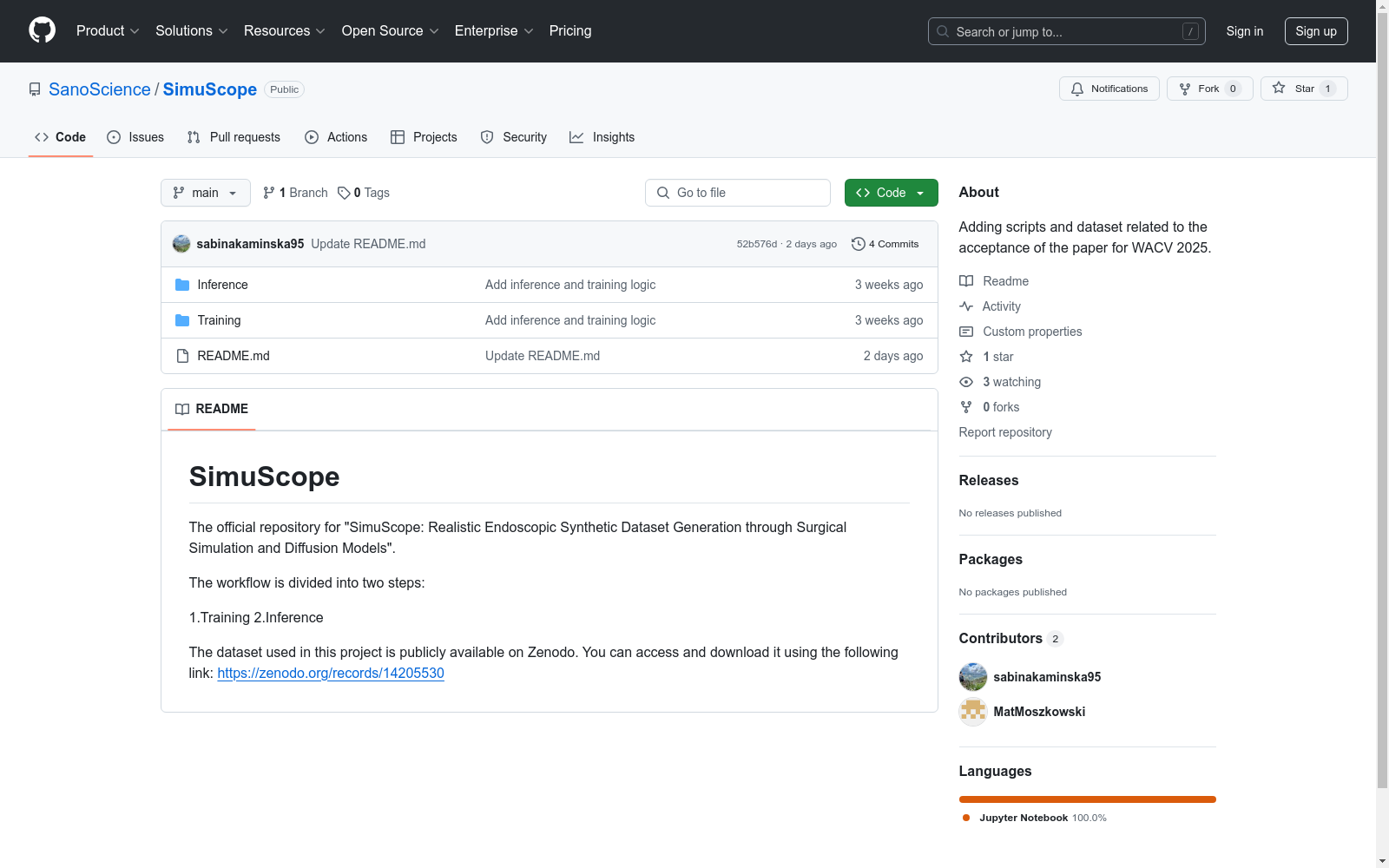
Task: Click the branch icon next to 1 Branch
Action: tap(269, 193)
